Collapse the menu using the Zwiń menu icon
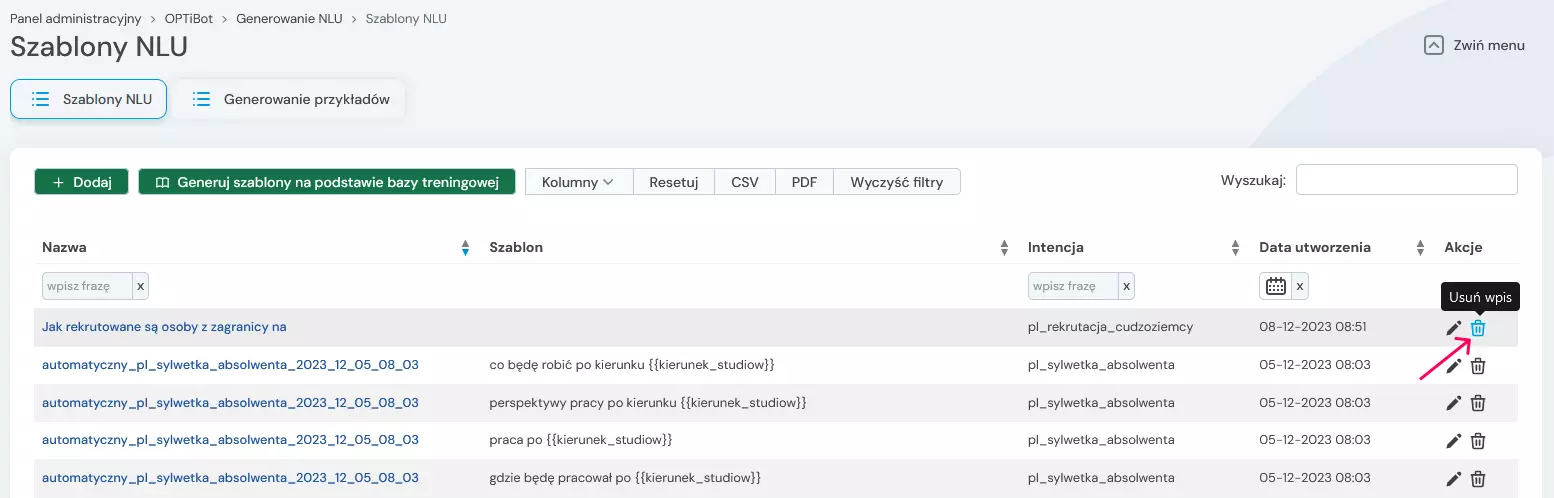This screenshot has width=1554, height=498. (x=1434, y=45)
